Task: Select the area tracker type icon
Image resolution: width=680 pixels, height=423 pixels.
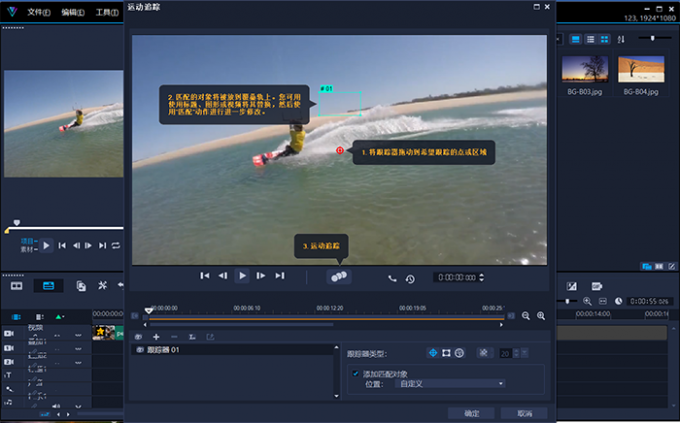Action: click(446, 353)
